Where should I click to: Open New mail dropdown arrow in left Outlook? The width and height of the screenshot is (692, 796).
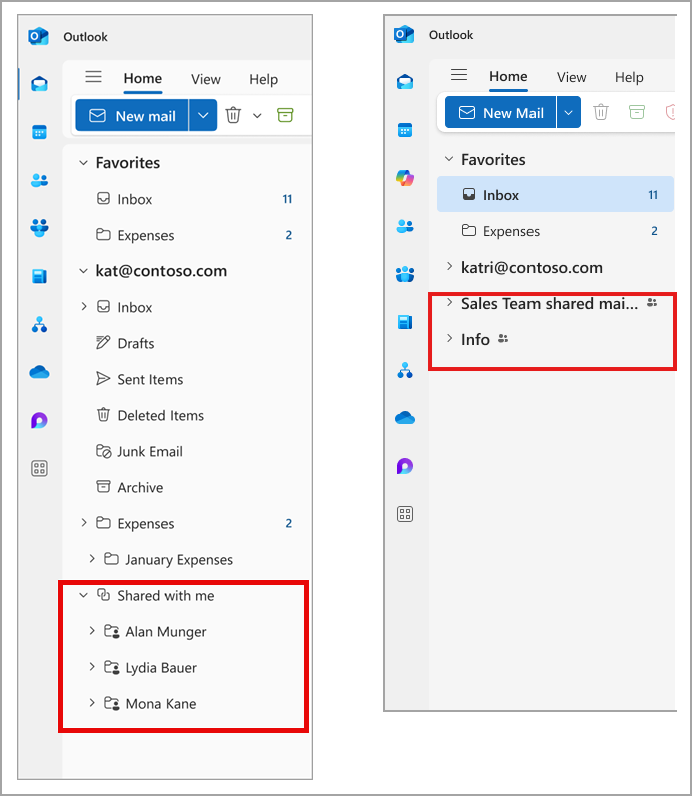click(x=203, y=115)
